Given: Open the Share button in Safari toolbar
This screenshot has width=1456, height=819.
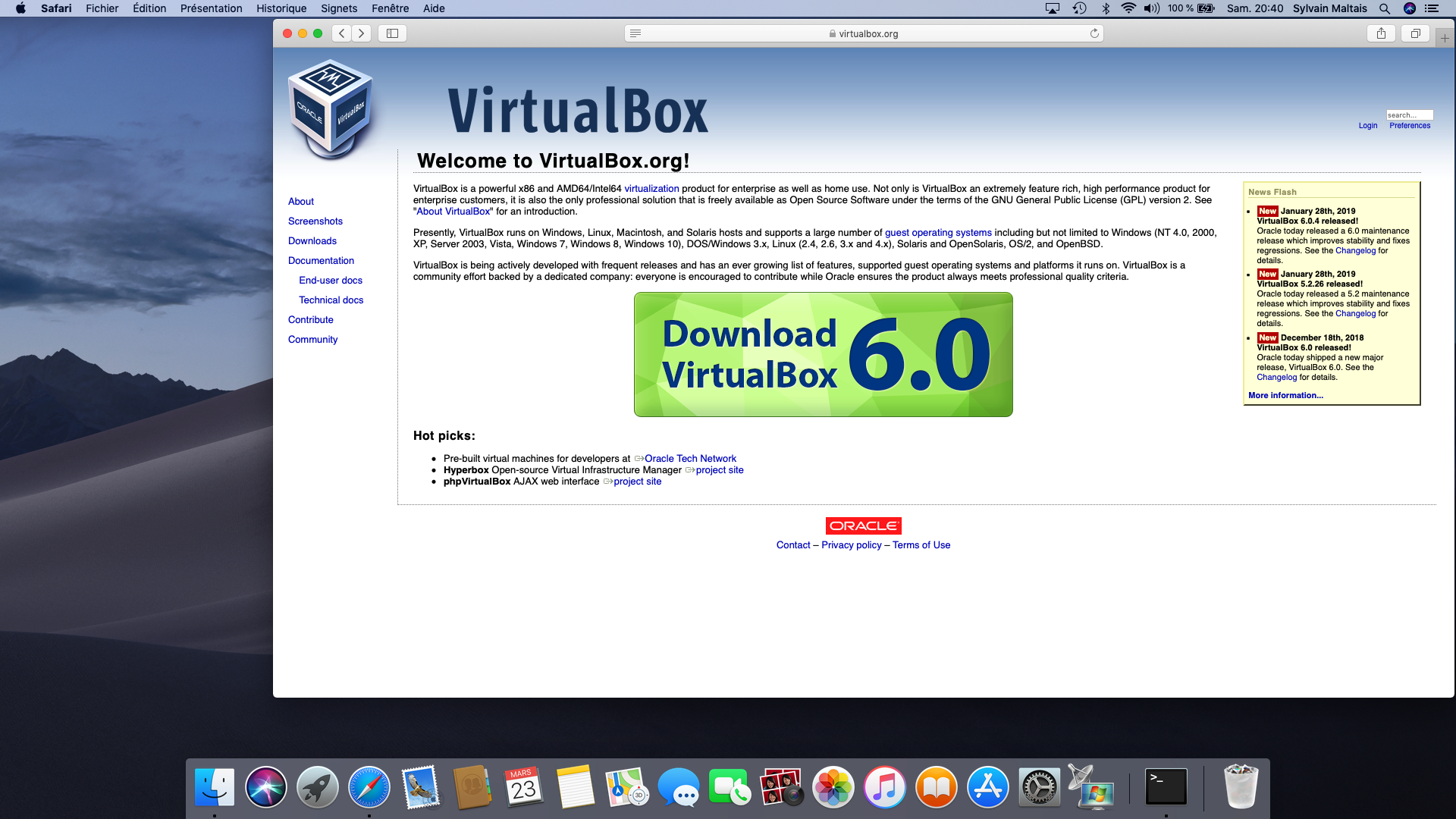Looking at the screenshot, I should (x=1381, y=33).
